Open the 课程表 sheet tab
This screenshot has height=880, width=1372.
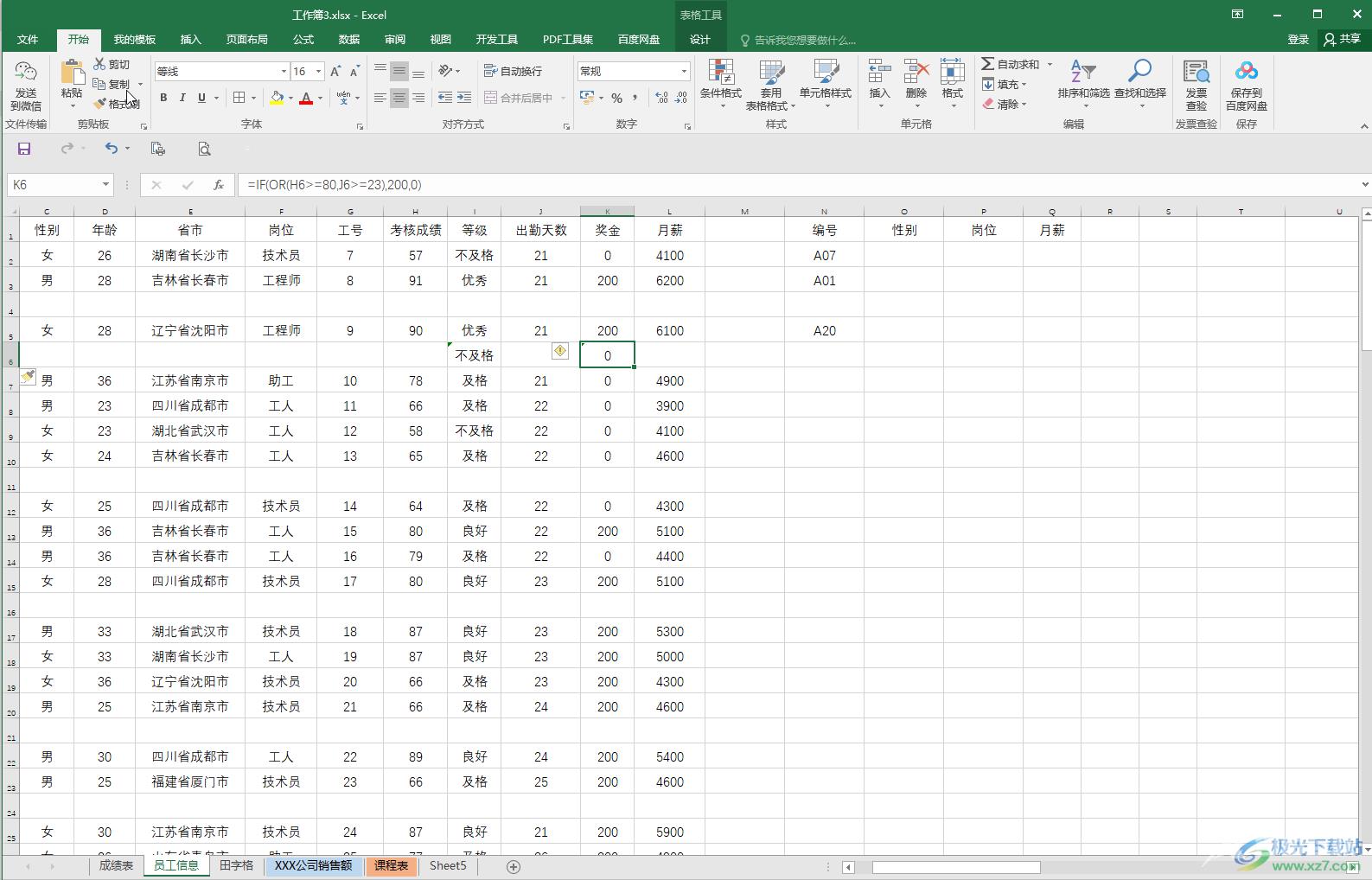(x=392, y=865)
